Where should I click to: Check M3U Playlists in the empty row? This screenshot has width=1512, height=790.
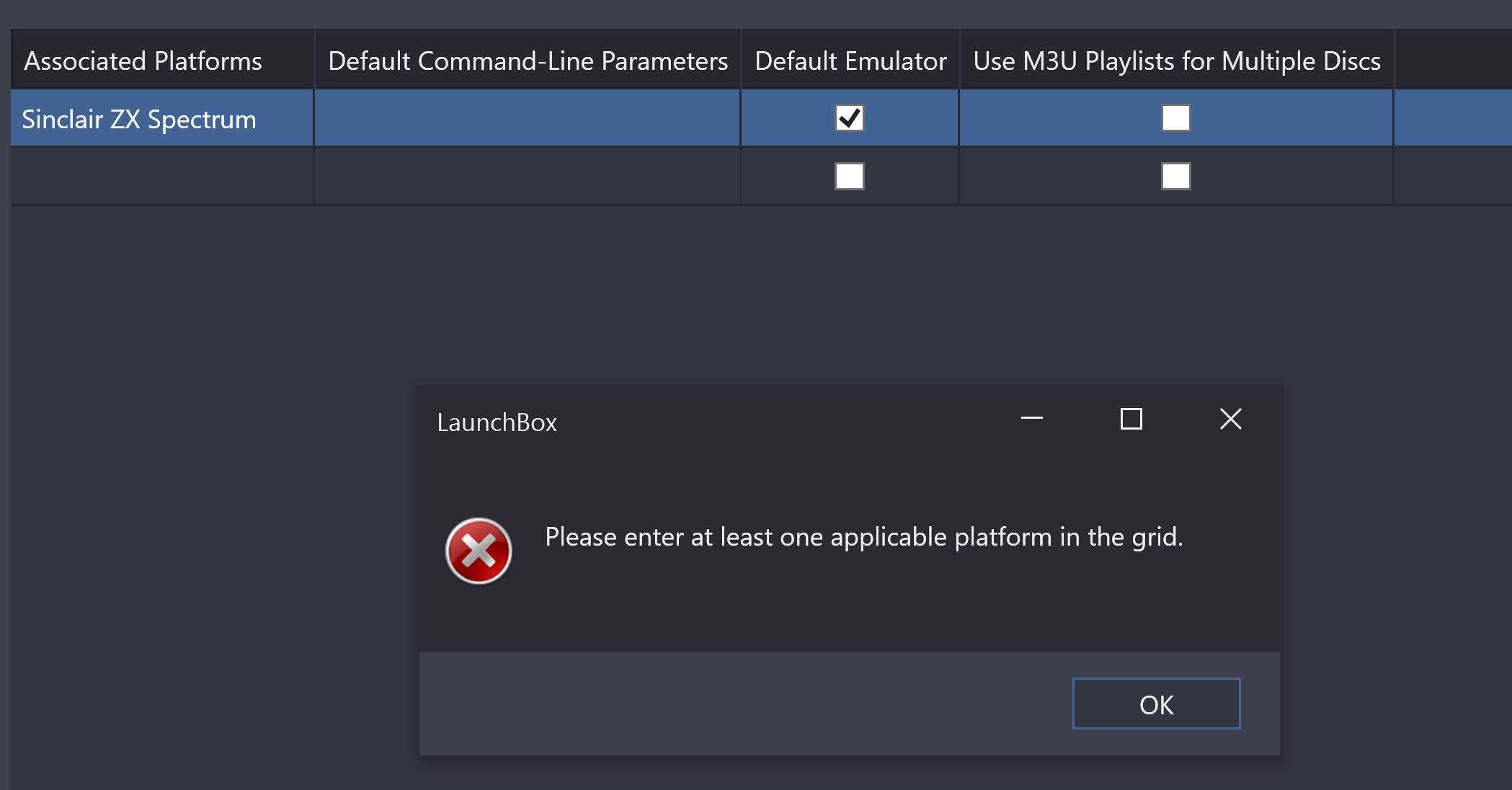point(1175,176)
